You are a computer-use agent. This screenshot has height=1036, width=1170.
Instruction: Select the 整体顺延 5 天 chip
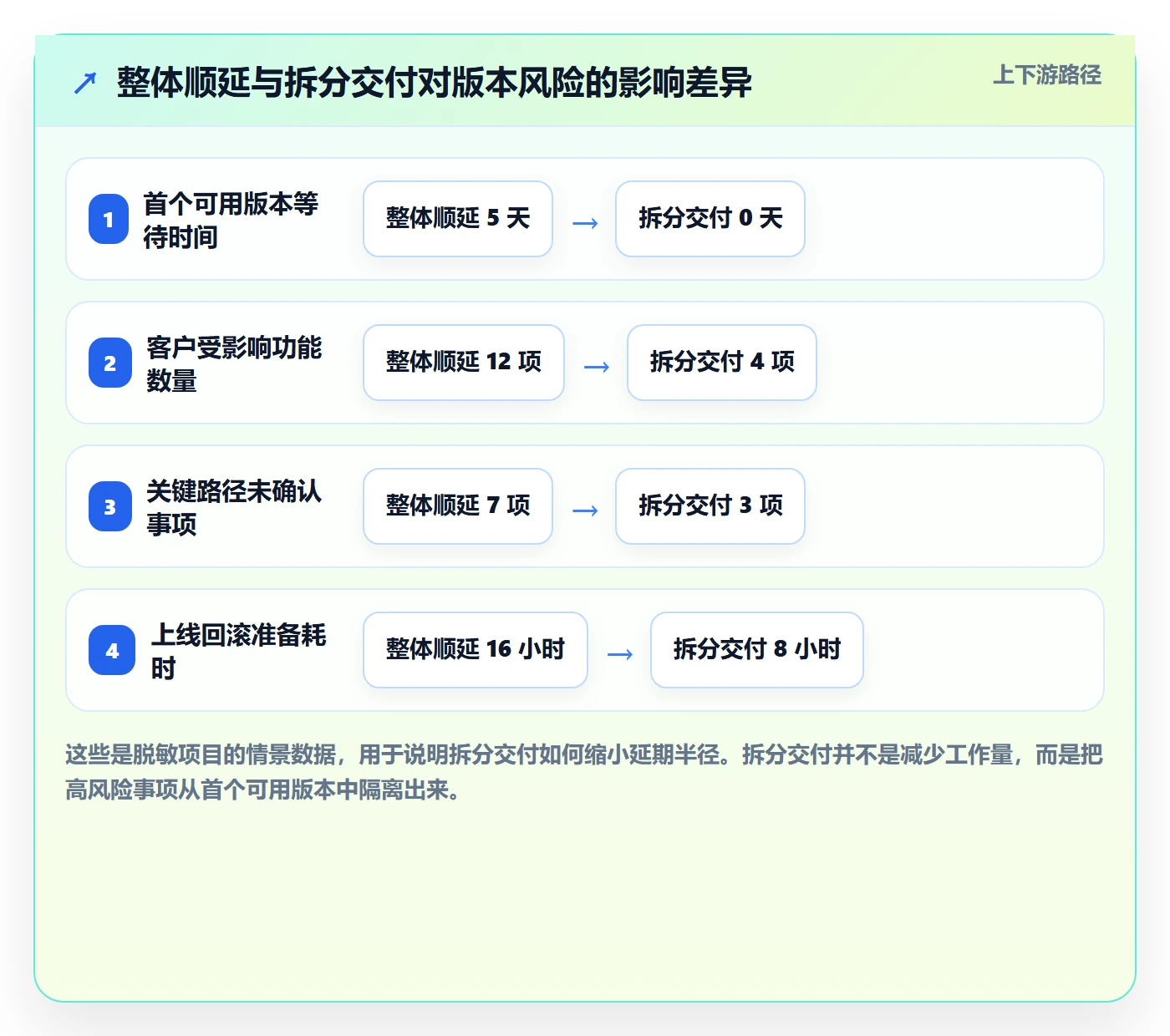458,219
